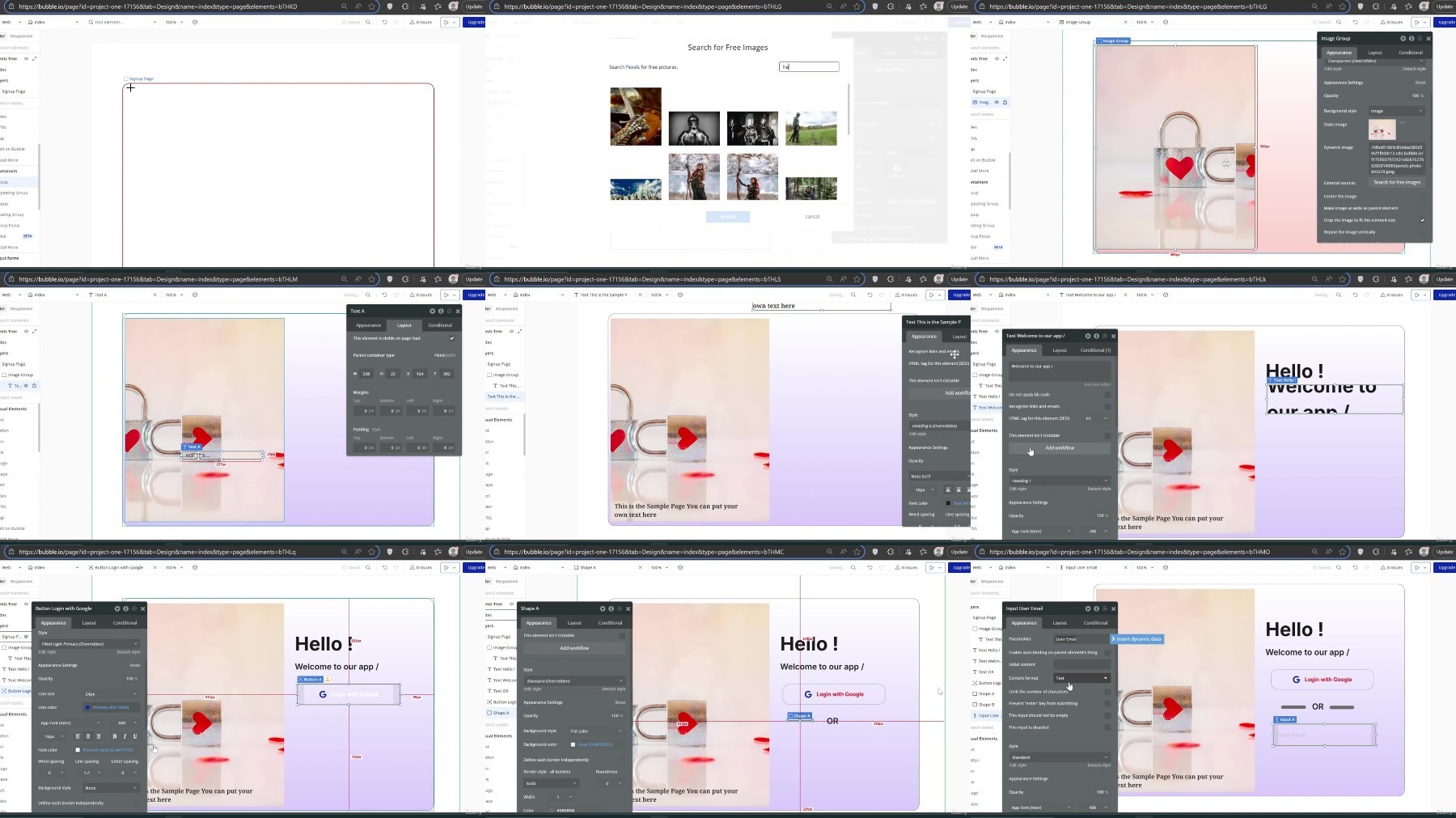This screenshot has height=818, width=1456.
Task: Toggle 'This element is visible on page load'
Action: (451, 338)
